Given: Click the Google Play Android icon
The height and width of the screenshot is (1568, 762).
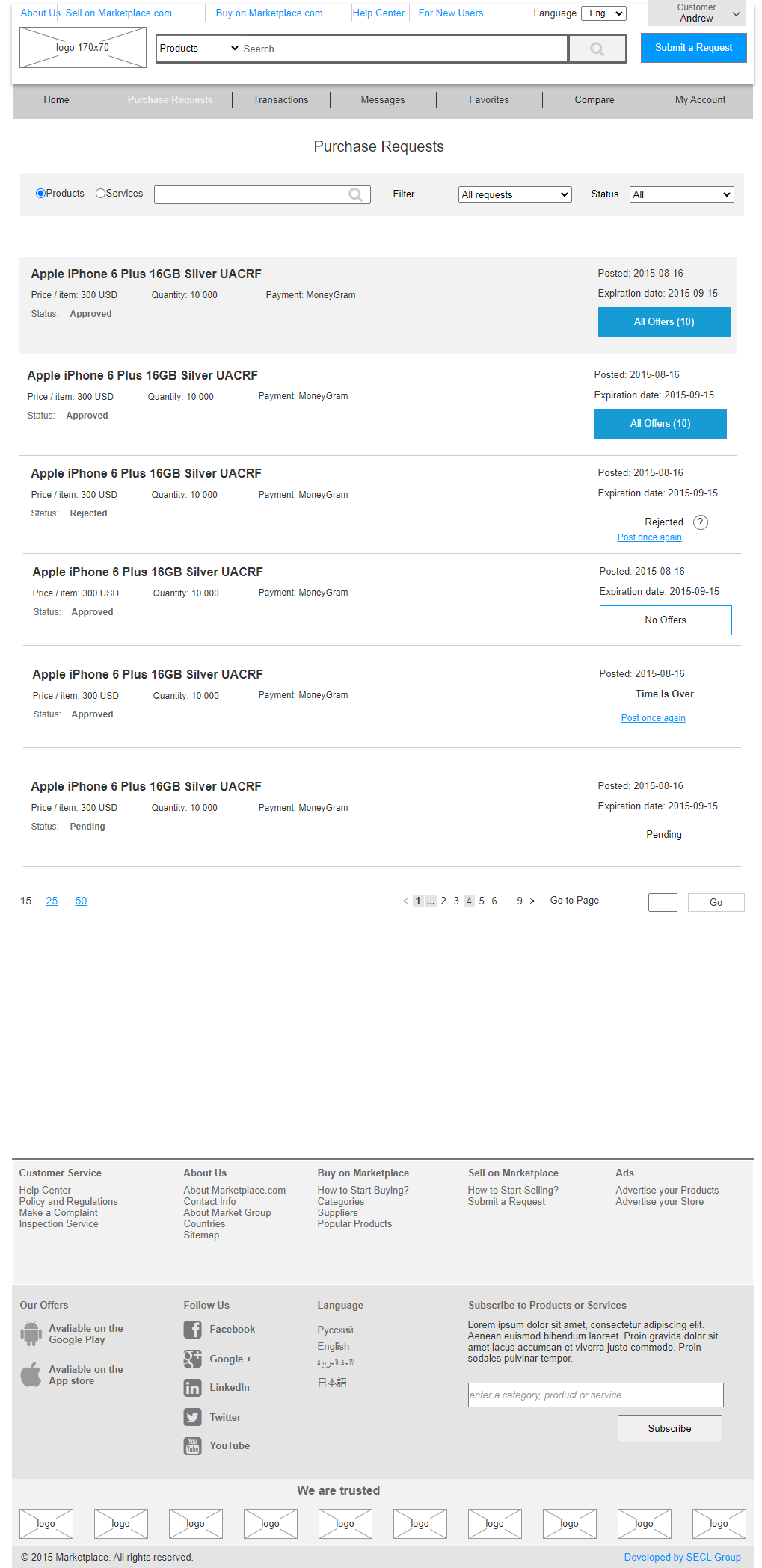Looking at the screenshot, I should (x=31, y=1334).
